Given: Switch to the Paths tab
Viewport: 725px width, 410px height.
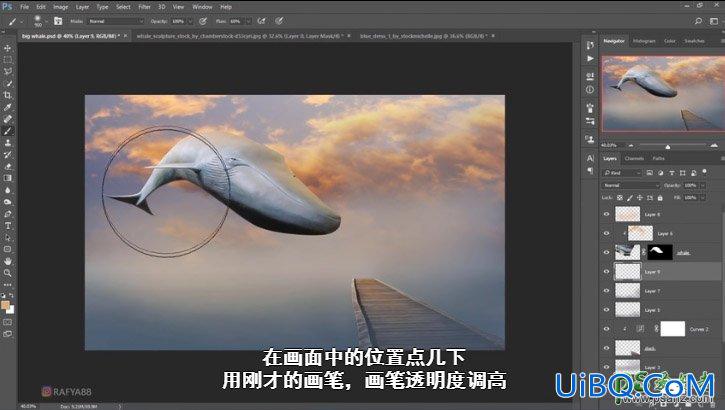Looking at the screenshot, I should point(658,159).
